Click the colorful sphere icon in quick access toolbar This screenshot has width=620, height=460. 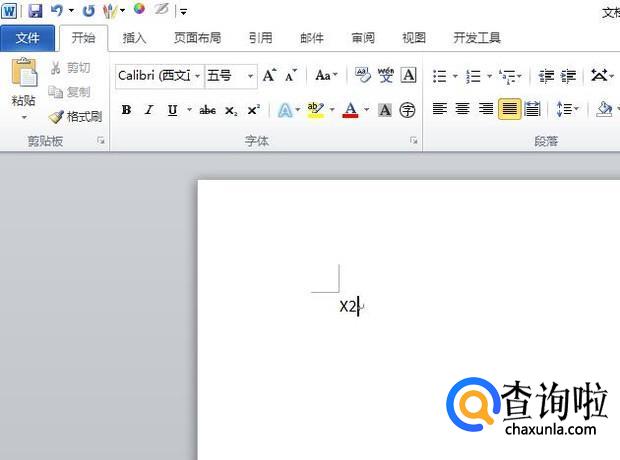[139, 9]
